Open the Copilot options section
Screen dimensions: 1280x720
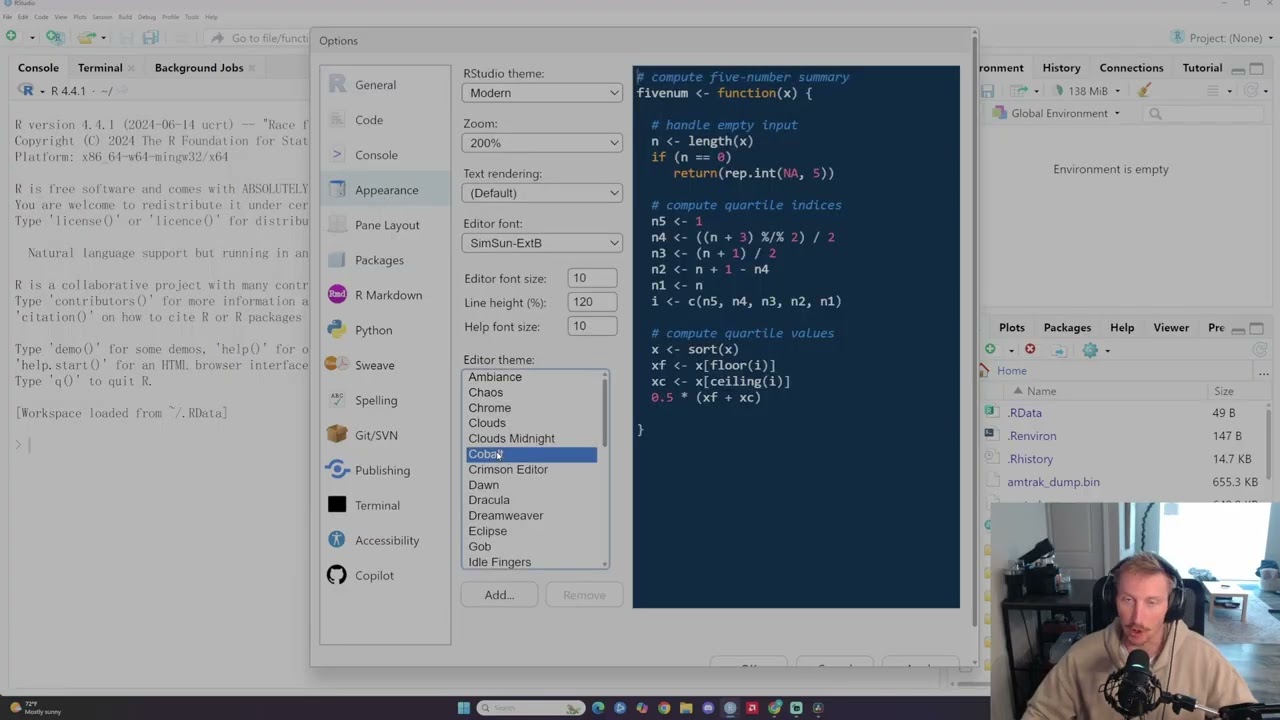[x=385, y=575]
